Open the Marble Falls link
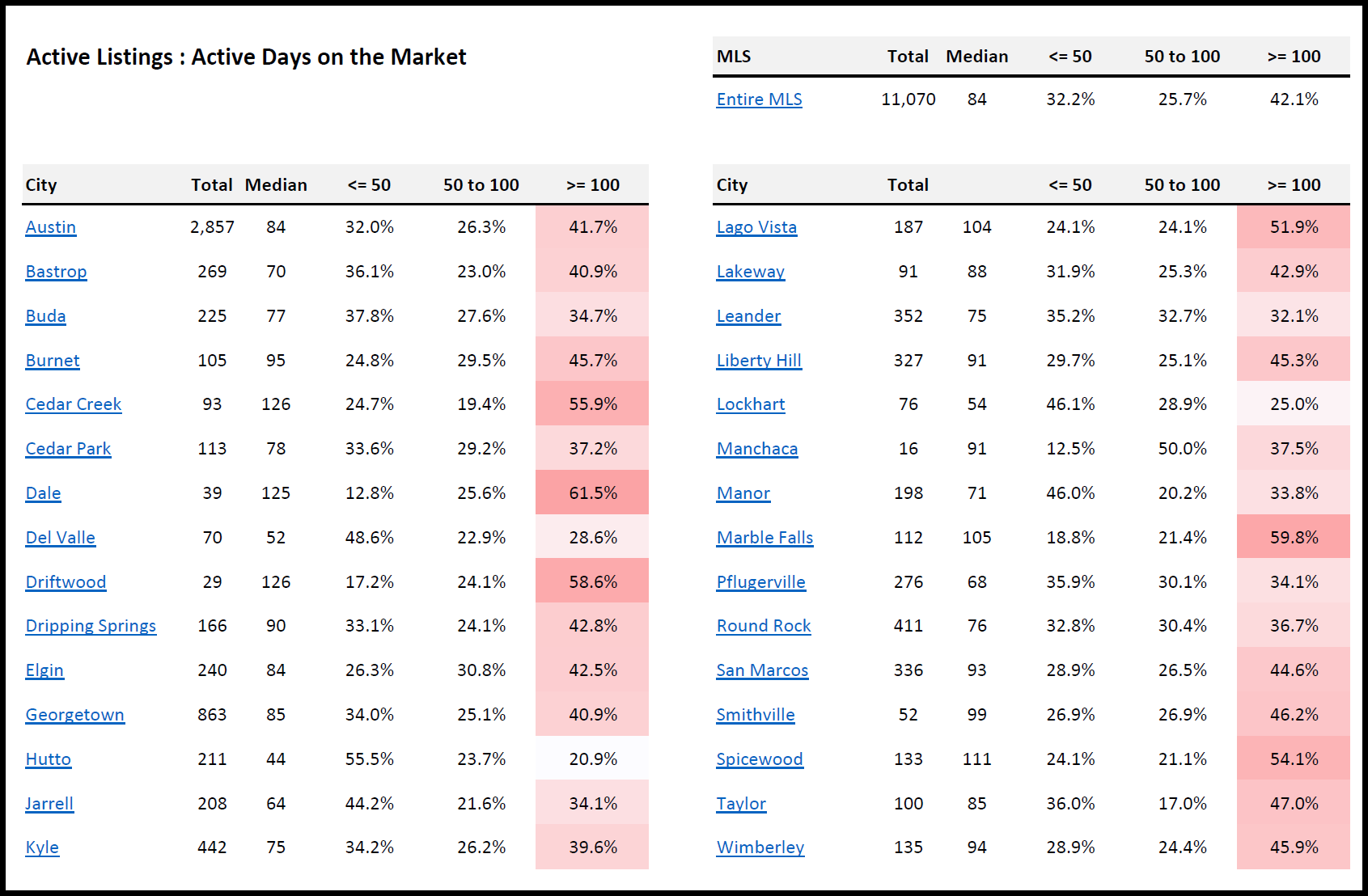 tap(764, 538)
